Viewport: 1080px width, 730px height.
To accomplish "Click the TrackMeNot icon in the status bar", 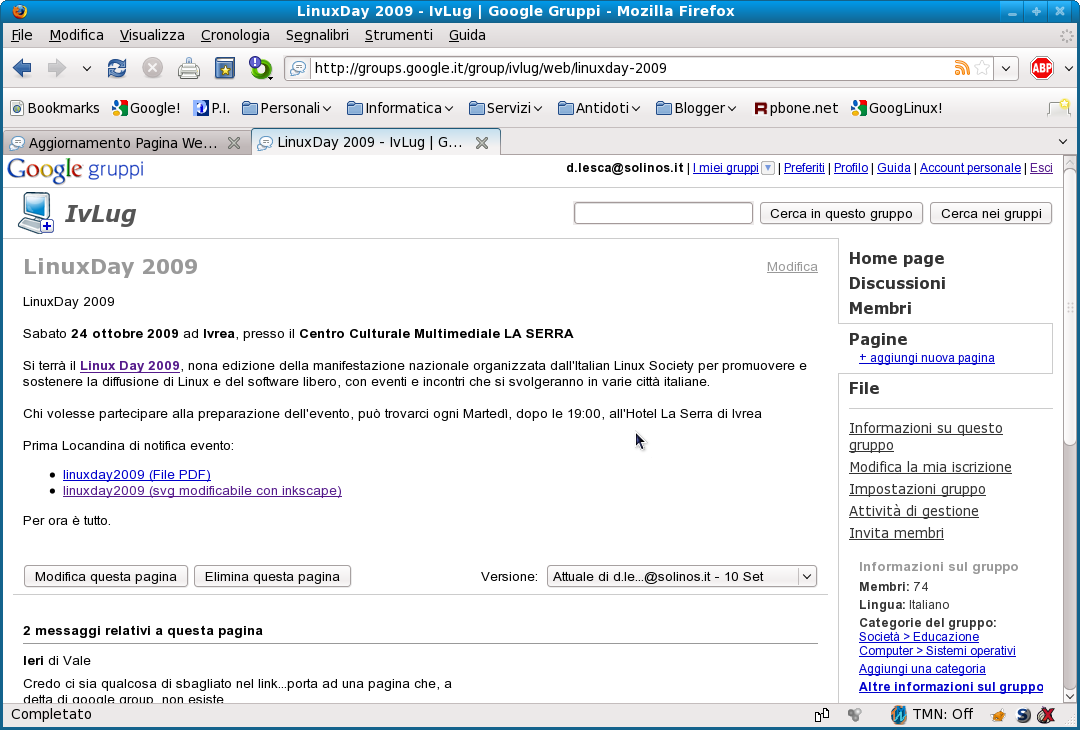I will pos(897,715).
